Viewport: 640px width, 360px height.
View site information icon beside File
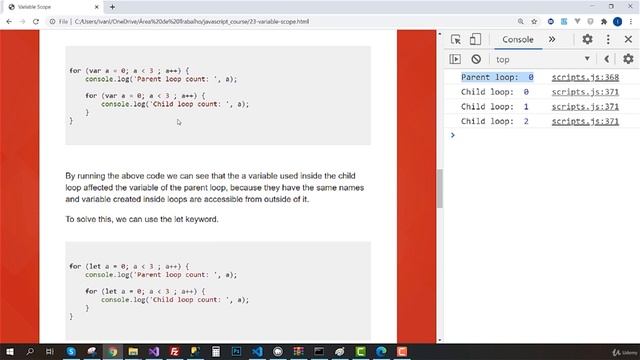[x=52, y=22]
